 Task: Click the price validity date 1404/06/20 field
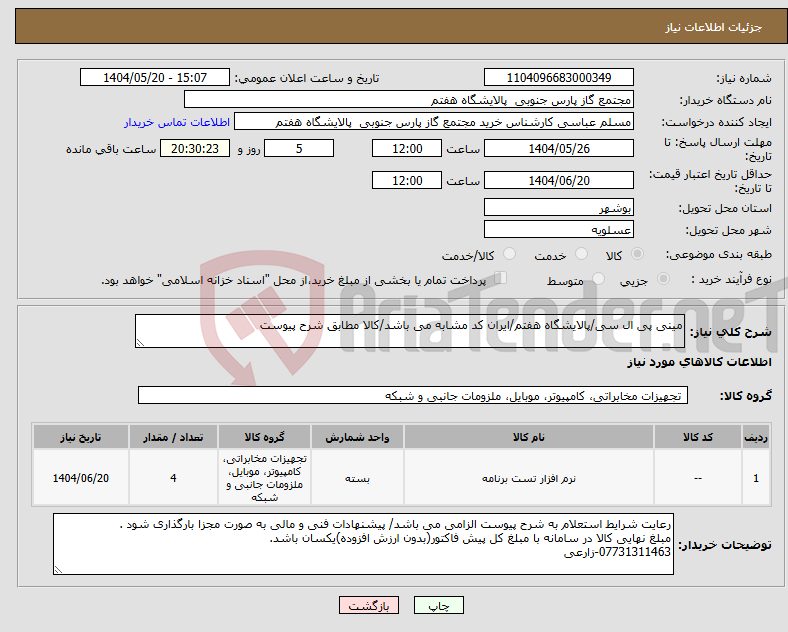[x=559, y=180]
